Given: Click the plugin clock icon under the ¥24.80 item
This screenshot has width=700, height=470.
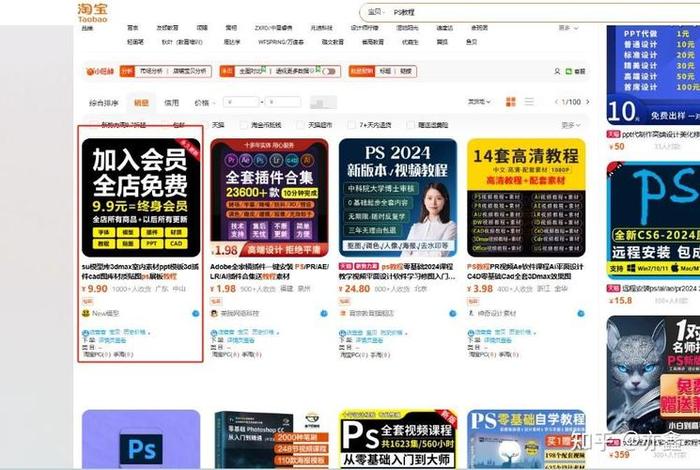Looking at the screenshot, I should coord(342,333).
